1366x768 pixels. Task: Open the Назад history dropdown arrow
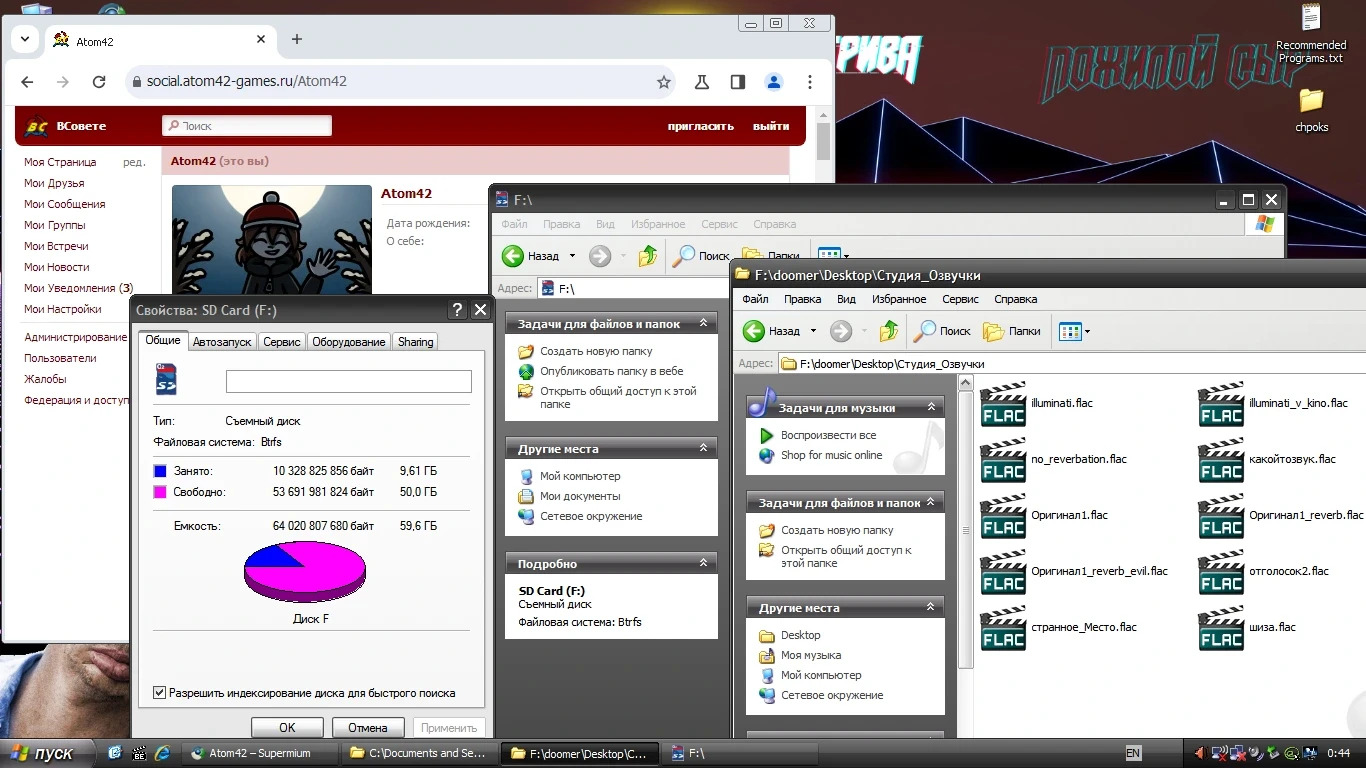(x=813, y=331)
